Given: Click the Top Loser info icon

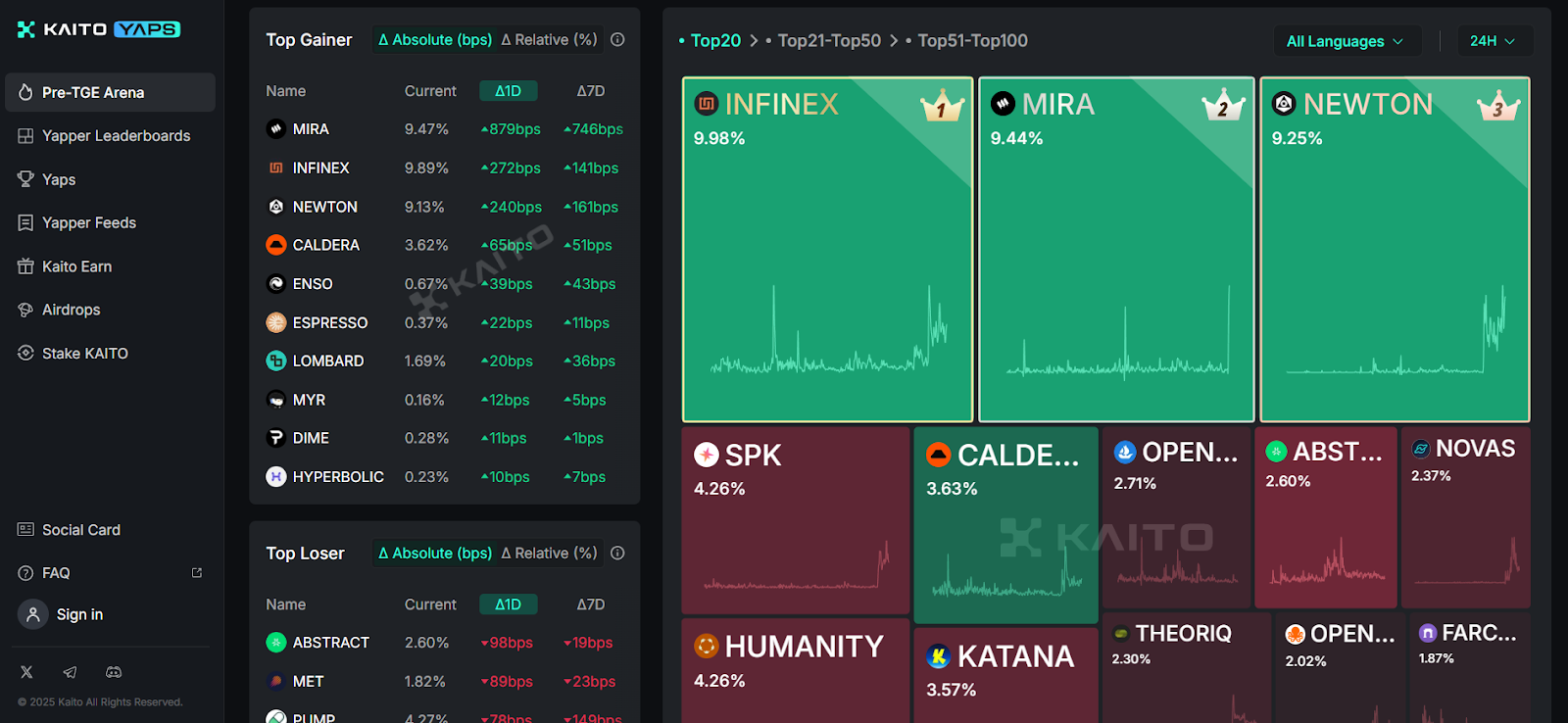Looking at the screenshot, I should [x=617, y=554].
